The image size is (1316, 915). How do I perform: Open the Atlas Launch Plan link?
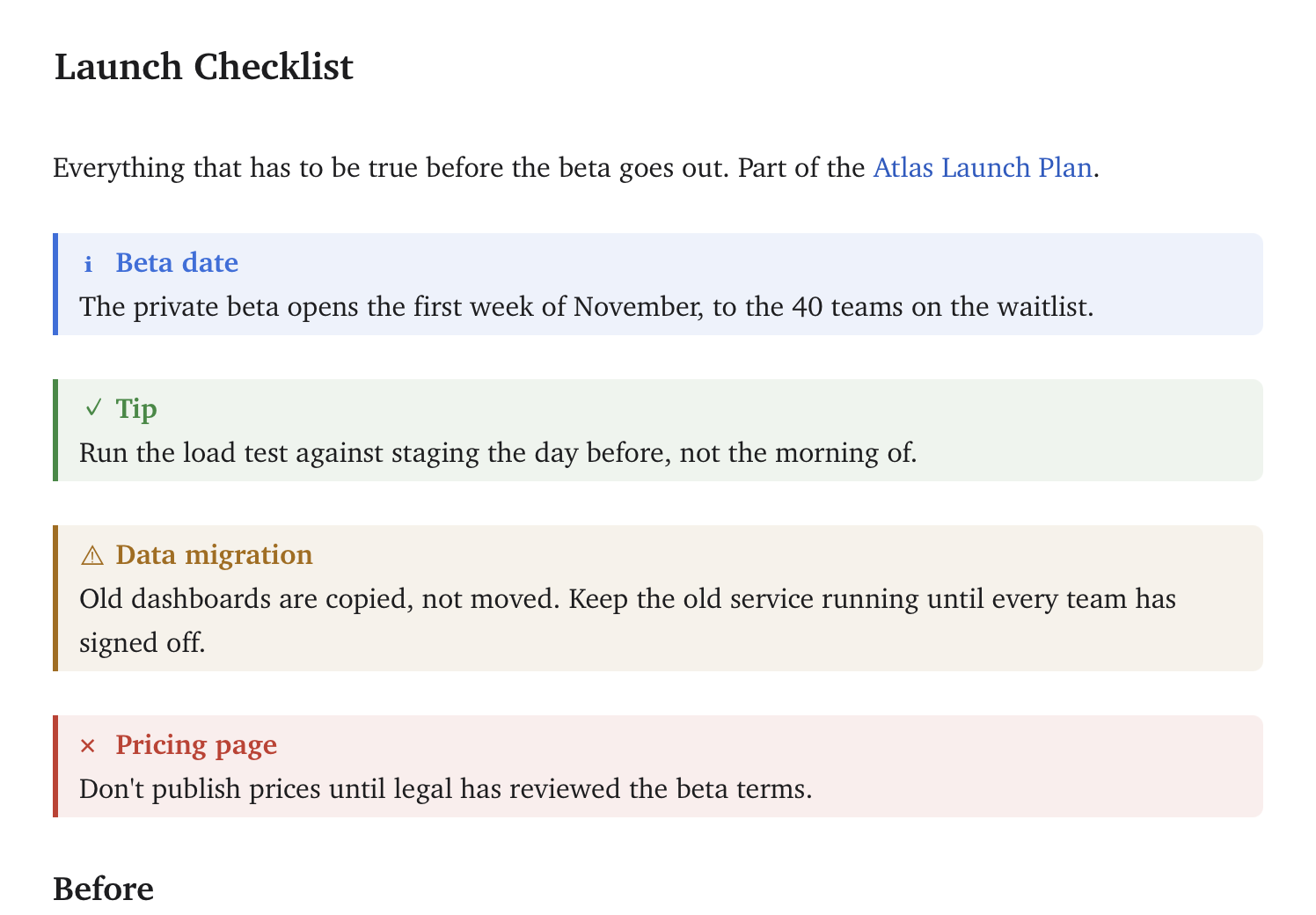982,167
